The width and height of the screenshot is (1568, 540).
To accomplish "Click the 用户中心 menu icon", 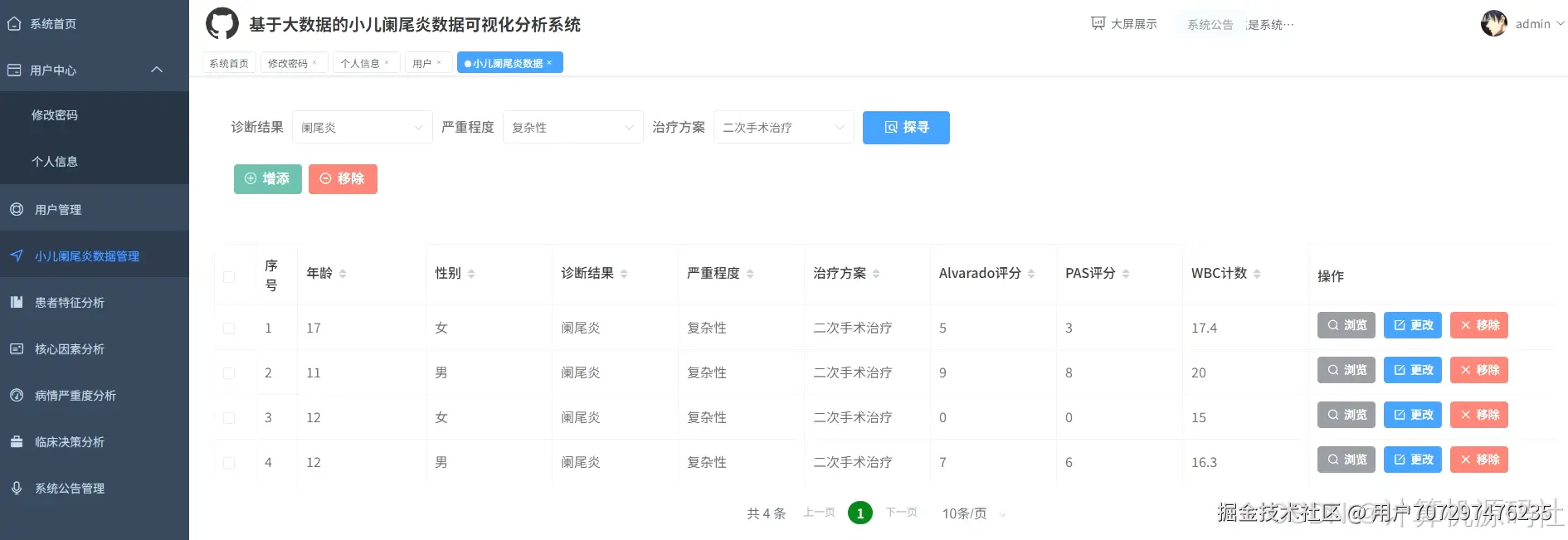I will pyautogui.click(x=14, y=71).
